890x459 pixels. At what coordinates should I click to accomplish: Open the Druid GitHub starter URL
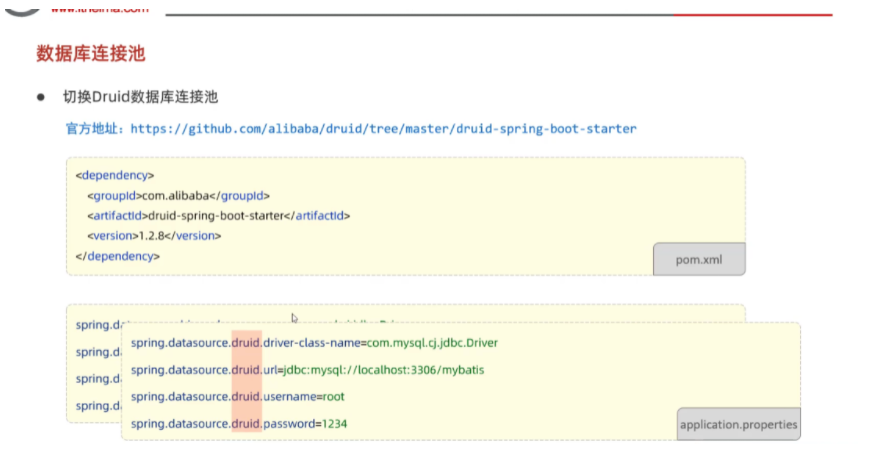click(383, 129)
